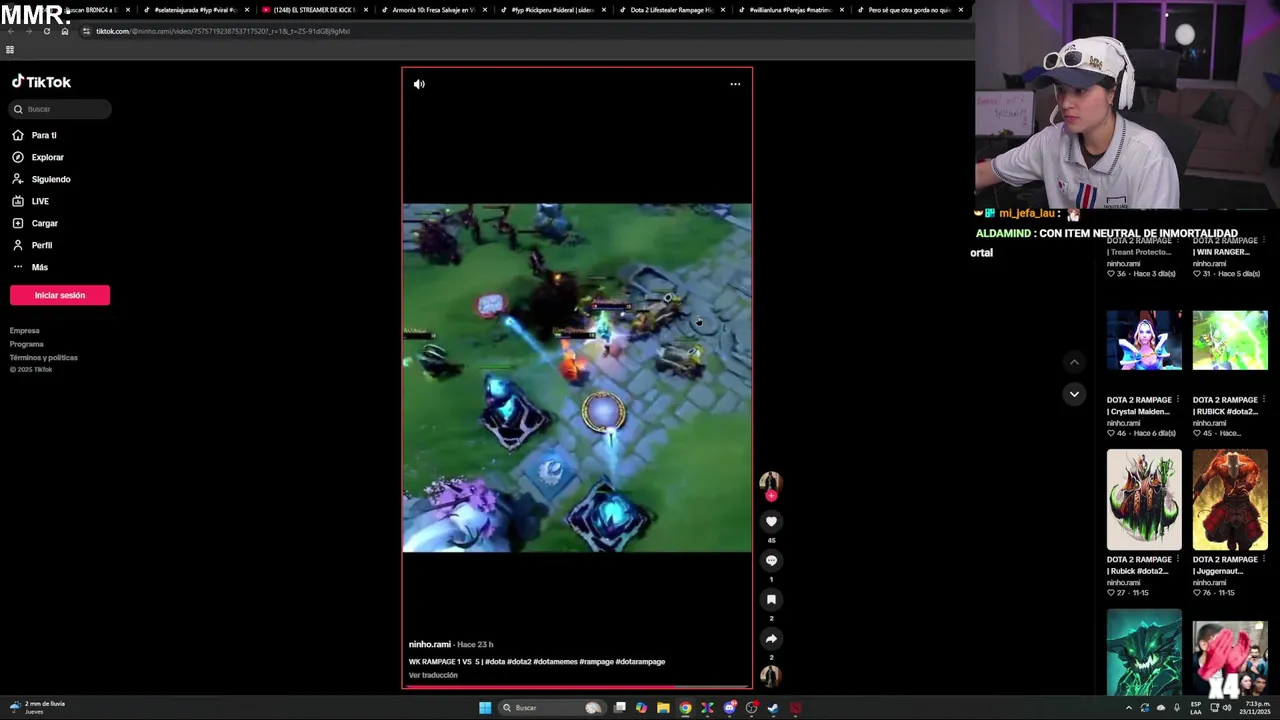This screenshot has width=1280, height=720.
Task: Switch to the #selateniajurada tab
Action: pyautogui.click(x=195, y=10)
